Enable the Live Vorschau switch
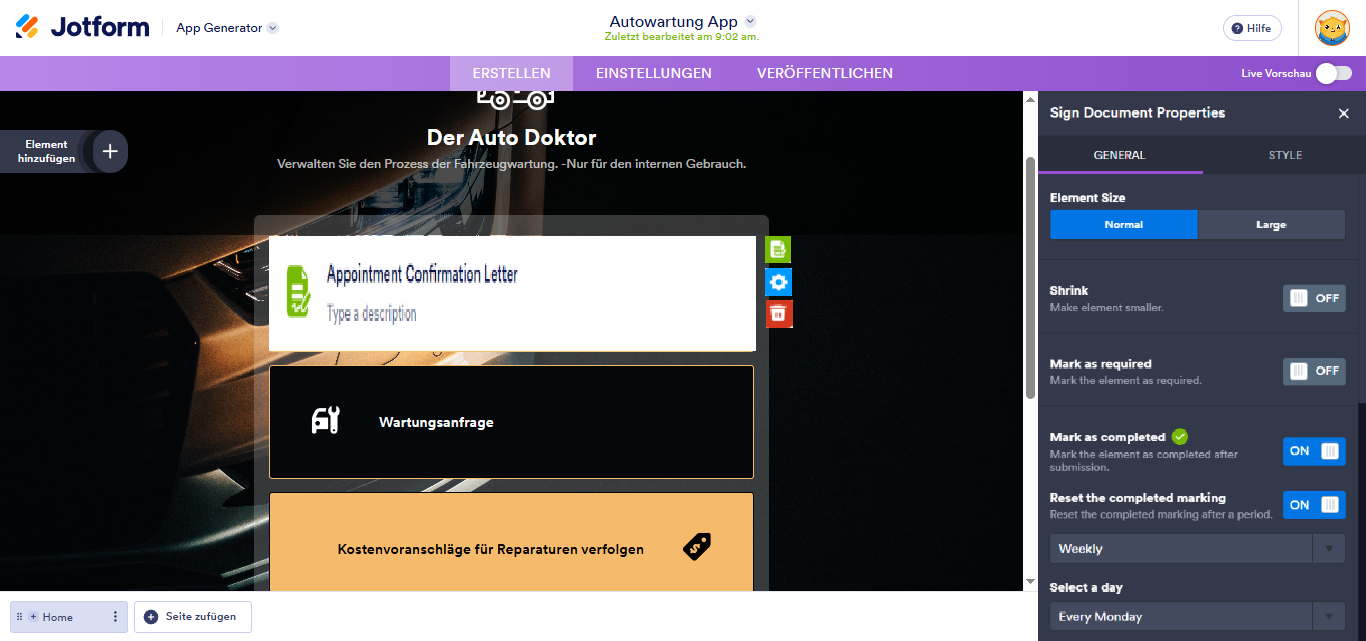The height and width of the screenshot is (641, 1366). (1337, 72)
